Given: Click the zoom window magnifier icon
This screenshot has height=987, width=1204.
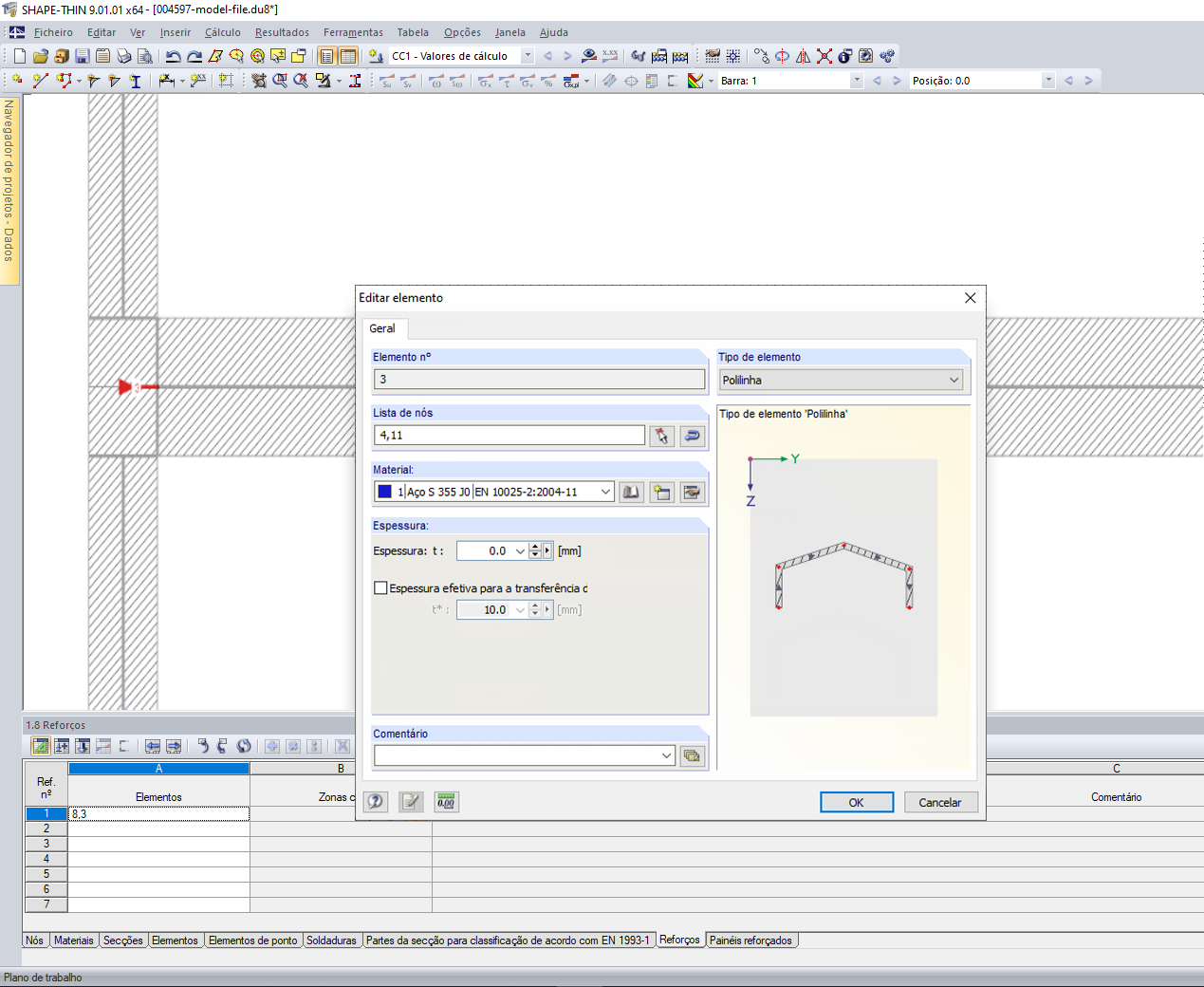Looking at the screenshot, I should pos(279,81).
